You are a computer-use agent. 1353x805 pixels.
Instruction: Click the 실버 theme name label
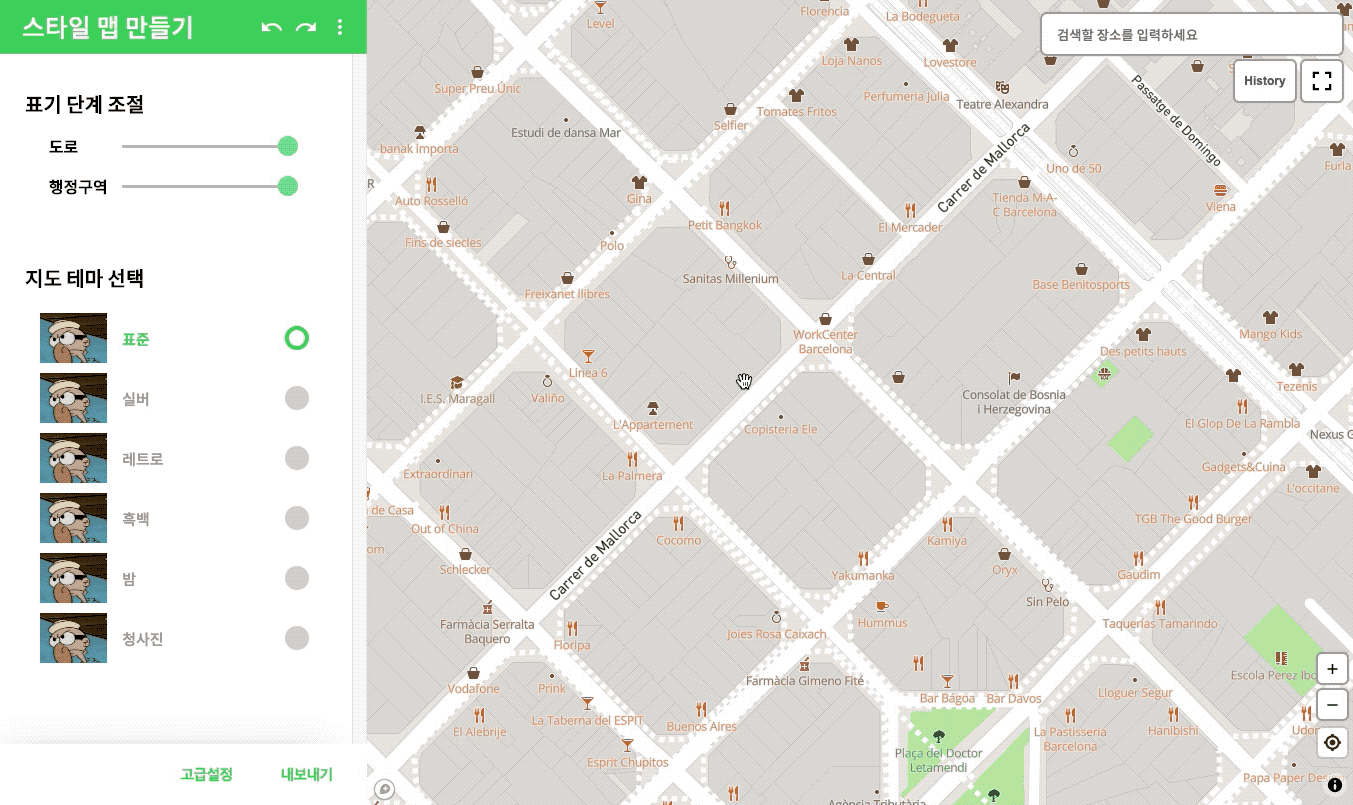(136, 399)
